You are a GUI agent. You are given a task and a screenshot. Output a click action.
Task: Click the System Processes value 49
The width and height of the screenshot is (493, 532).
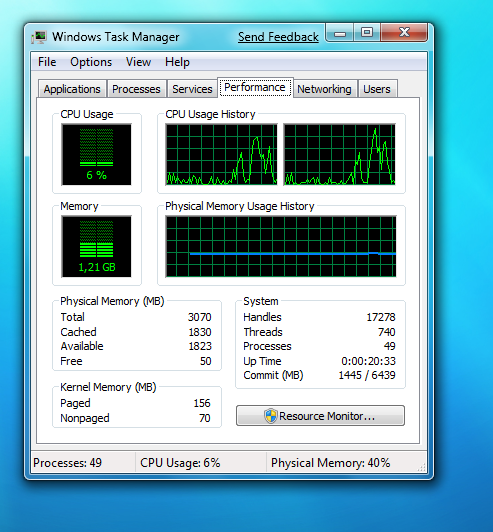coord(390,346)
